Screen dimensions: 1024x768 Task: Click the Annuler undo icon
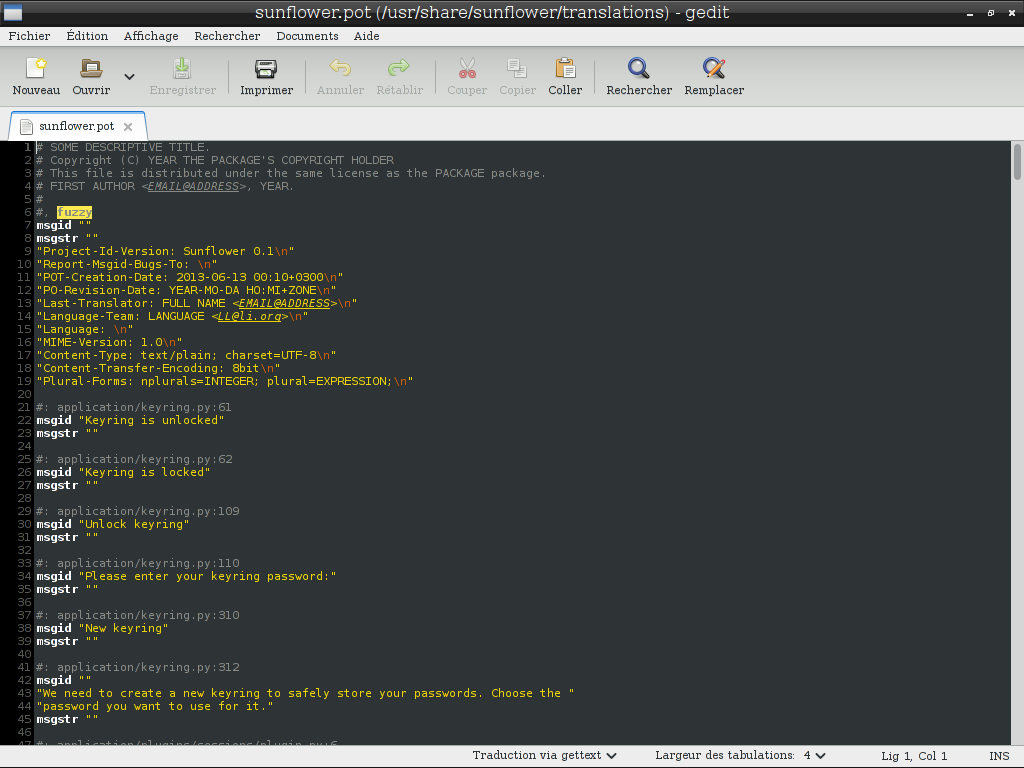point(340,68)
